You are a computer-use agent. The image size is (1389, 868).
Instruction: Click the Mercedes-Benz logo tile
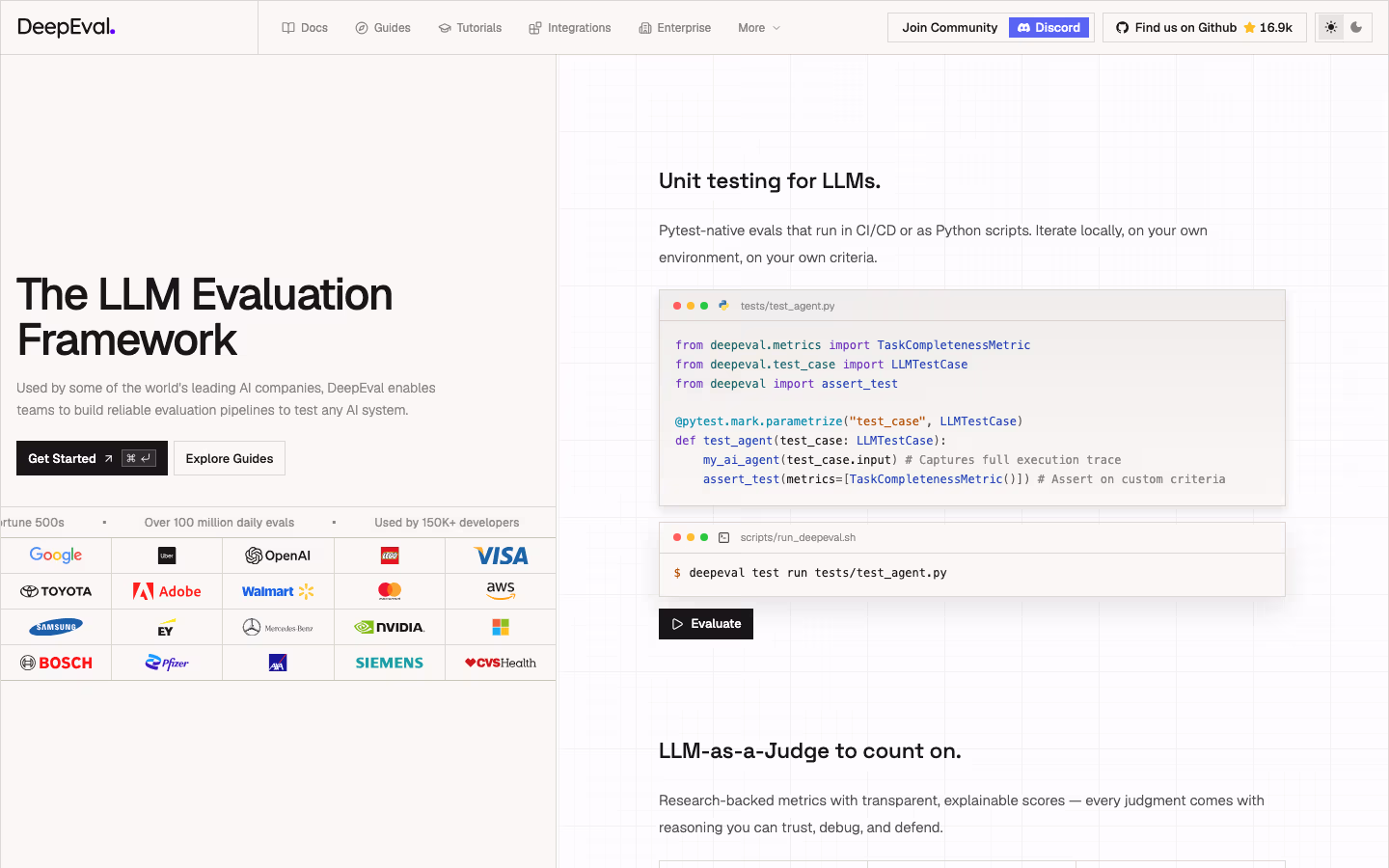point(278,627)
